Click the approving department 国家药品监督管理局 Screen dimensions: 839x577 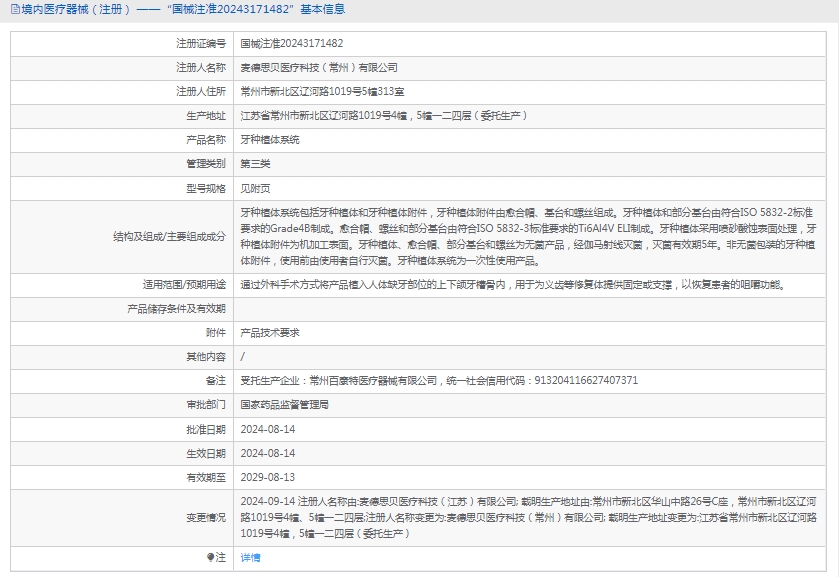tap(285, 404)
